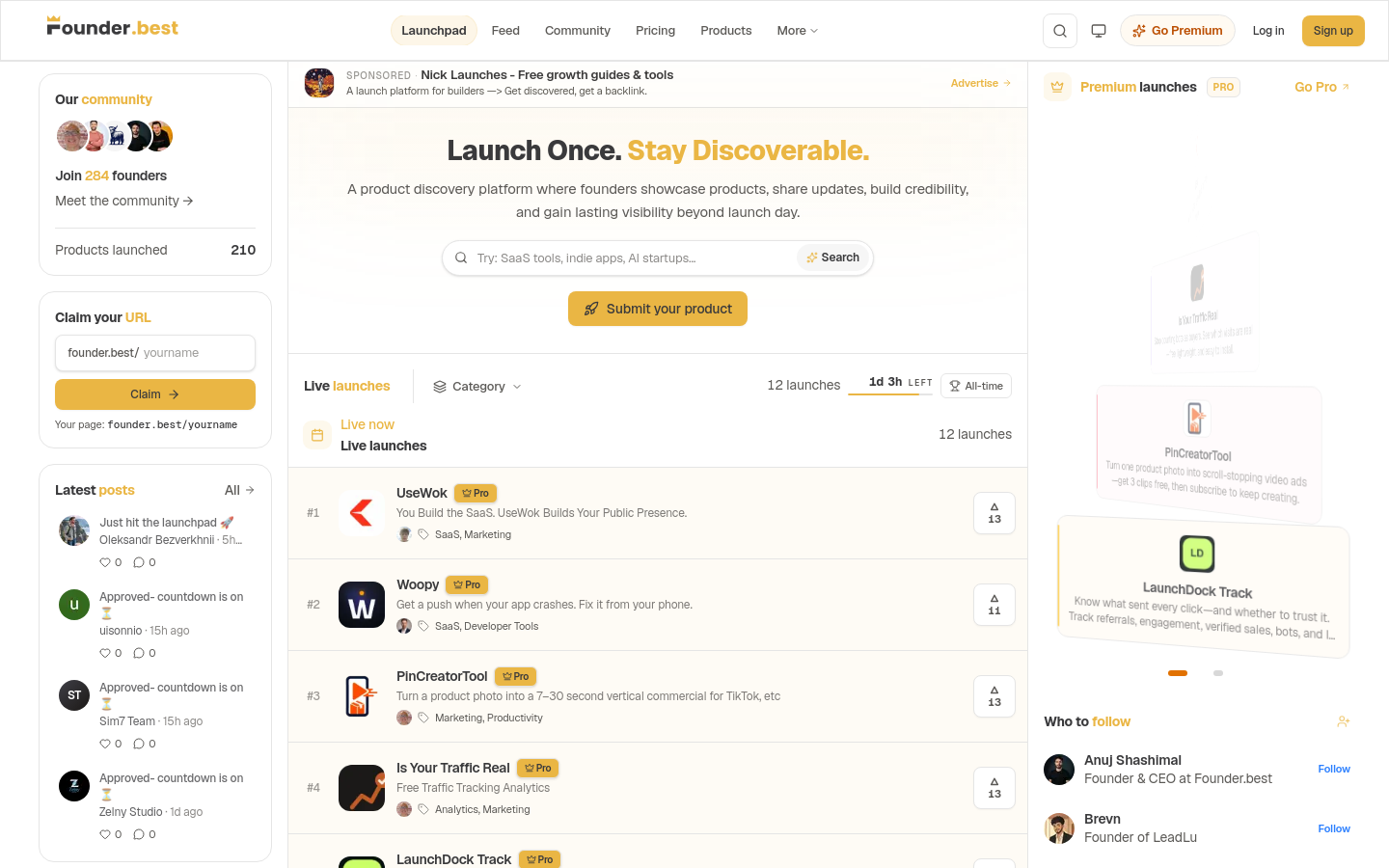Open Oleksandr Bezverkhnii's post avatar
This screenshot has width=1389, height=868.
[74, 530]
